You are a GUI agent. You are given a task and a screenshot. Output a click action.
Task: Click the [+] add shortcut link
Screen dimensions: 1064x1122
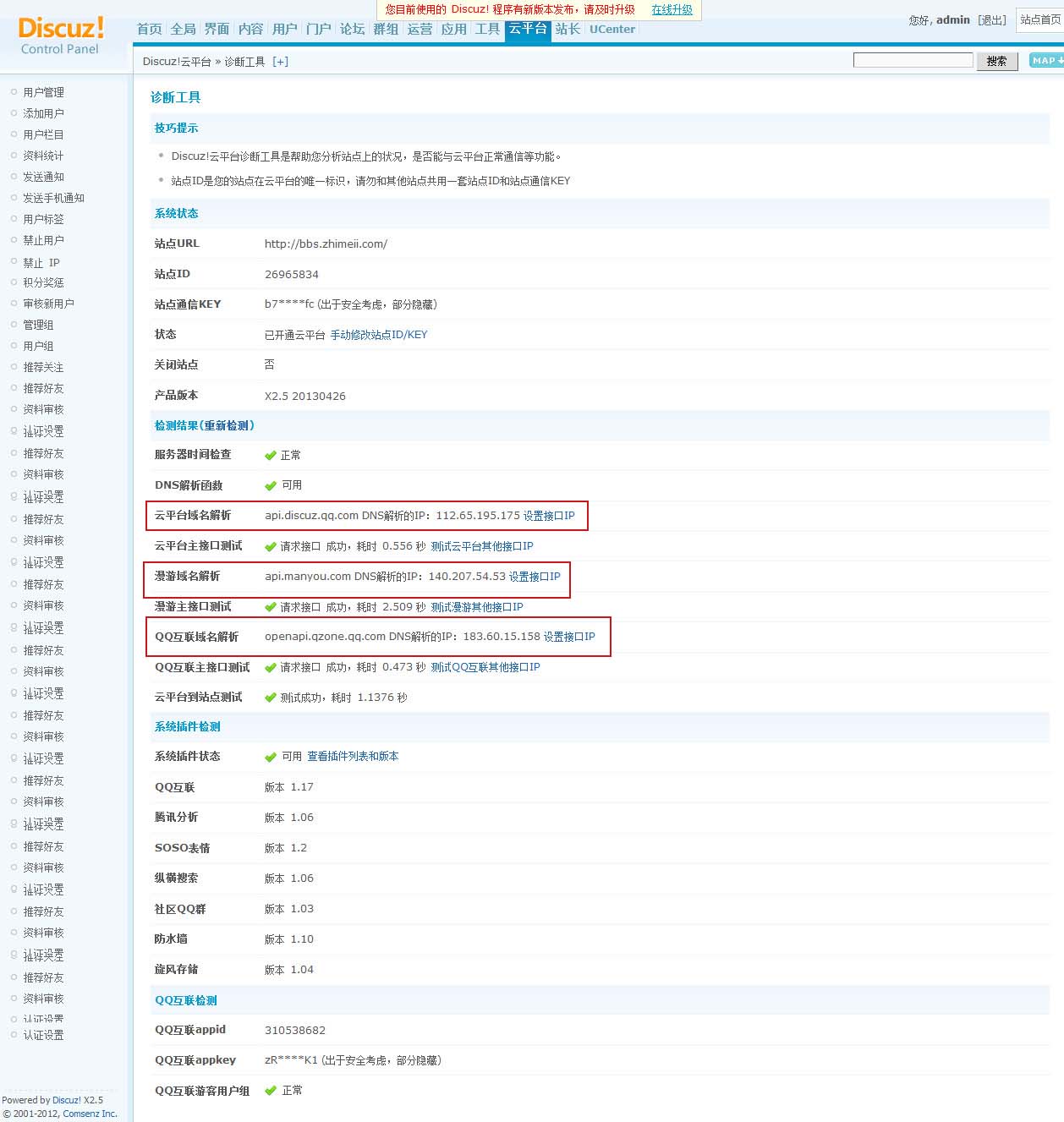[280, 62]
